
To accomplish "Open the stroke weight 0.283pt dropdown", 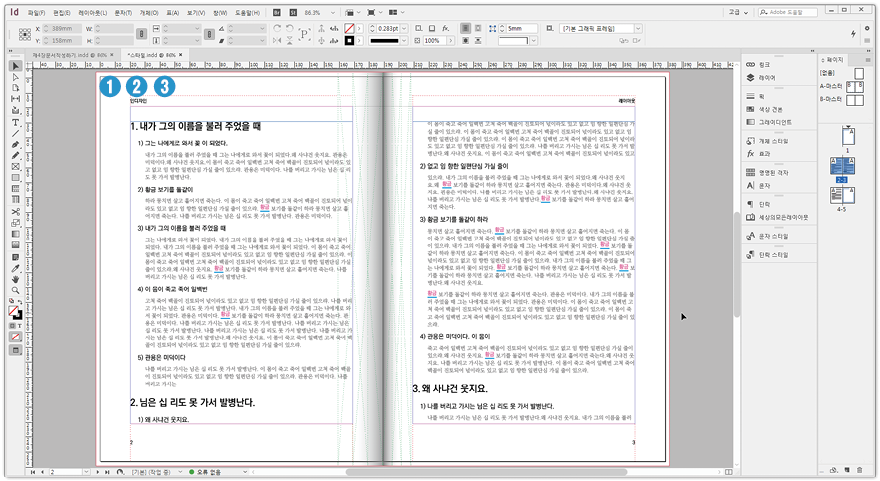I will click(x=404, y=28).
